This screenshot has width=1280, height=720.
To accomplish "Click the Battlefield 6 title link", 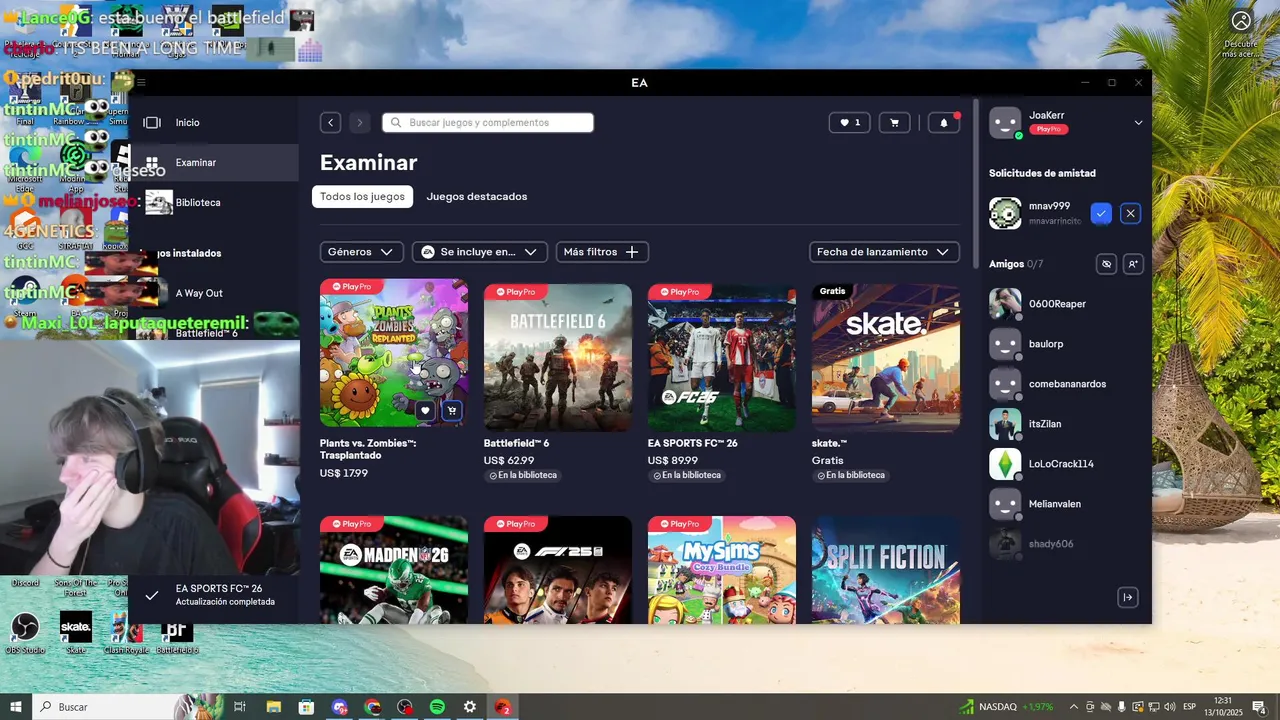I will tap(516, 443).
